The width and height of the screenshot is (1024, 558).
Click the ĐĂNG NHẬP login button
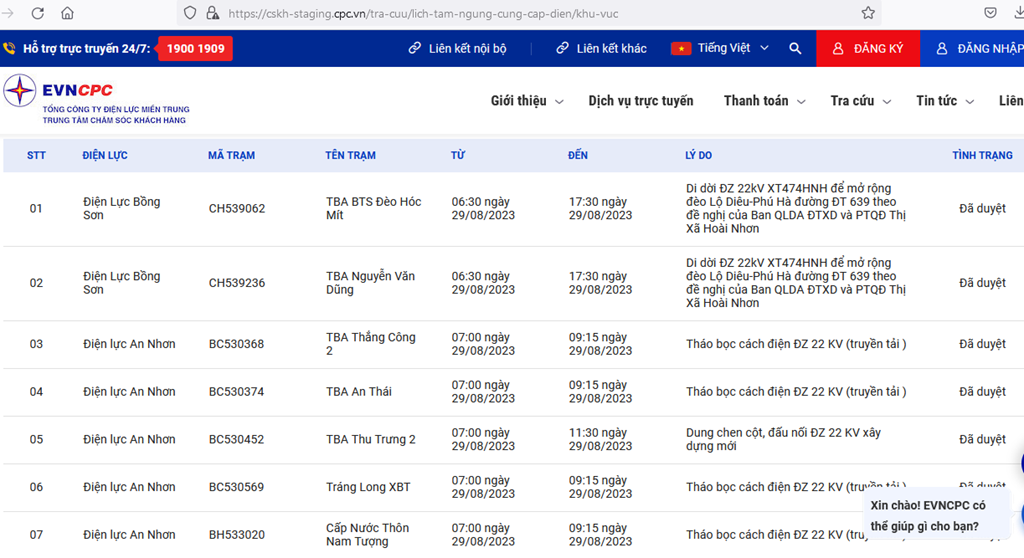coord(972,48)
